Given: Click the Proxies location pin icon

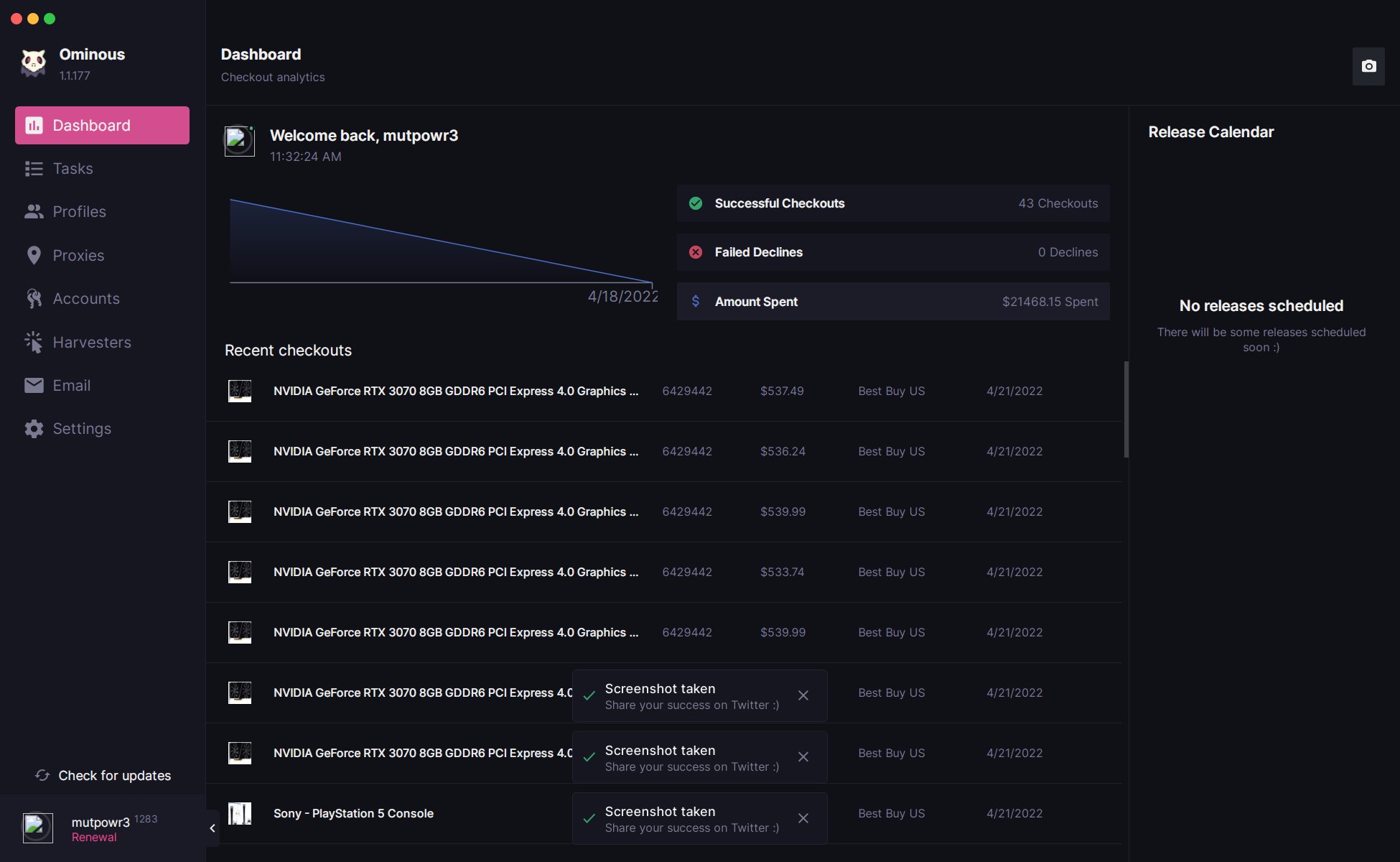Looking at the screenshot, I should pyautogui.click(x=34, y=256).
